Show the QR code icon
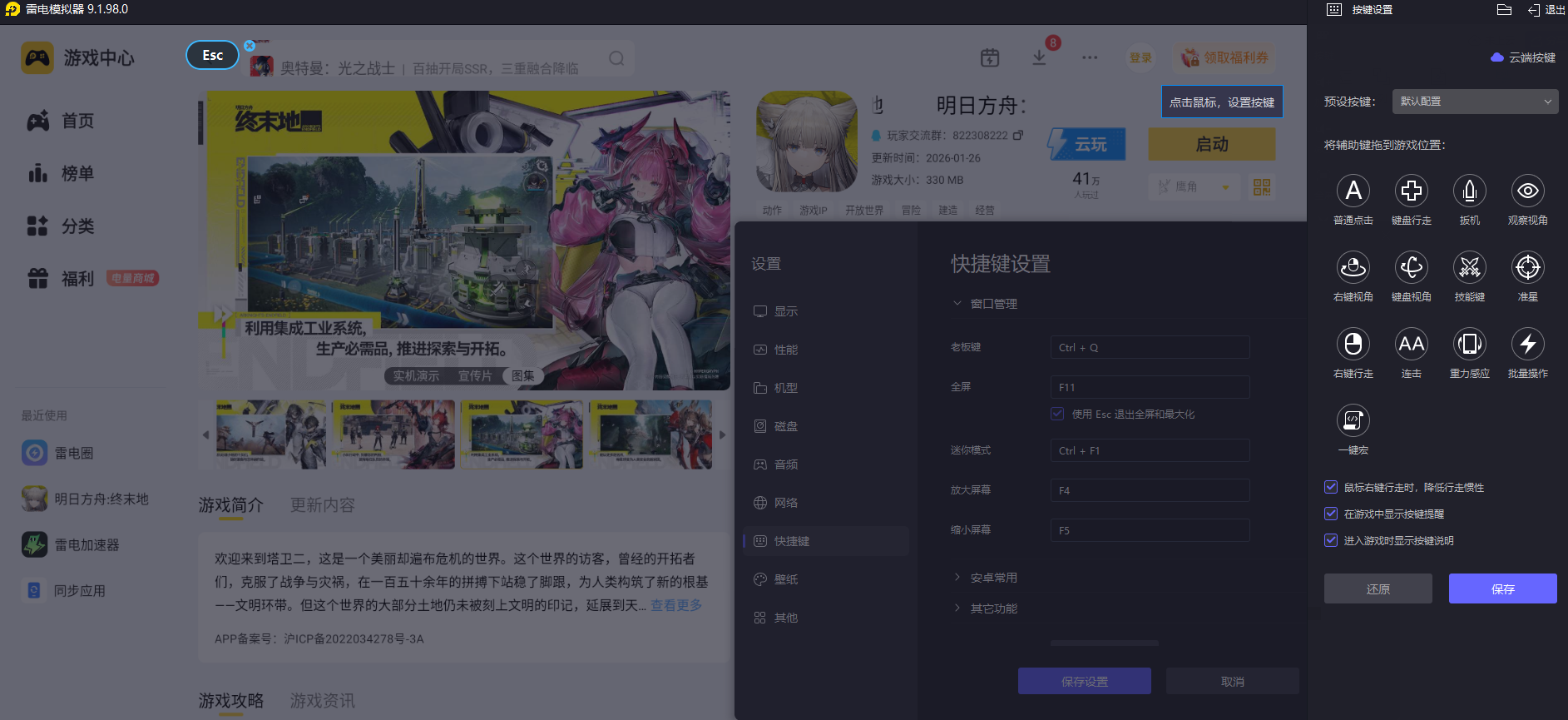The width and height of the screenshot is (1568, 720). pyautogui.click(x=1262, y=186)
